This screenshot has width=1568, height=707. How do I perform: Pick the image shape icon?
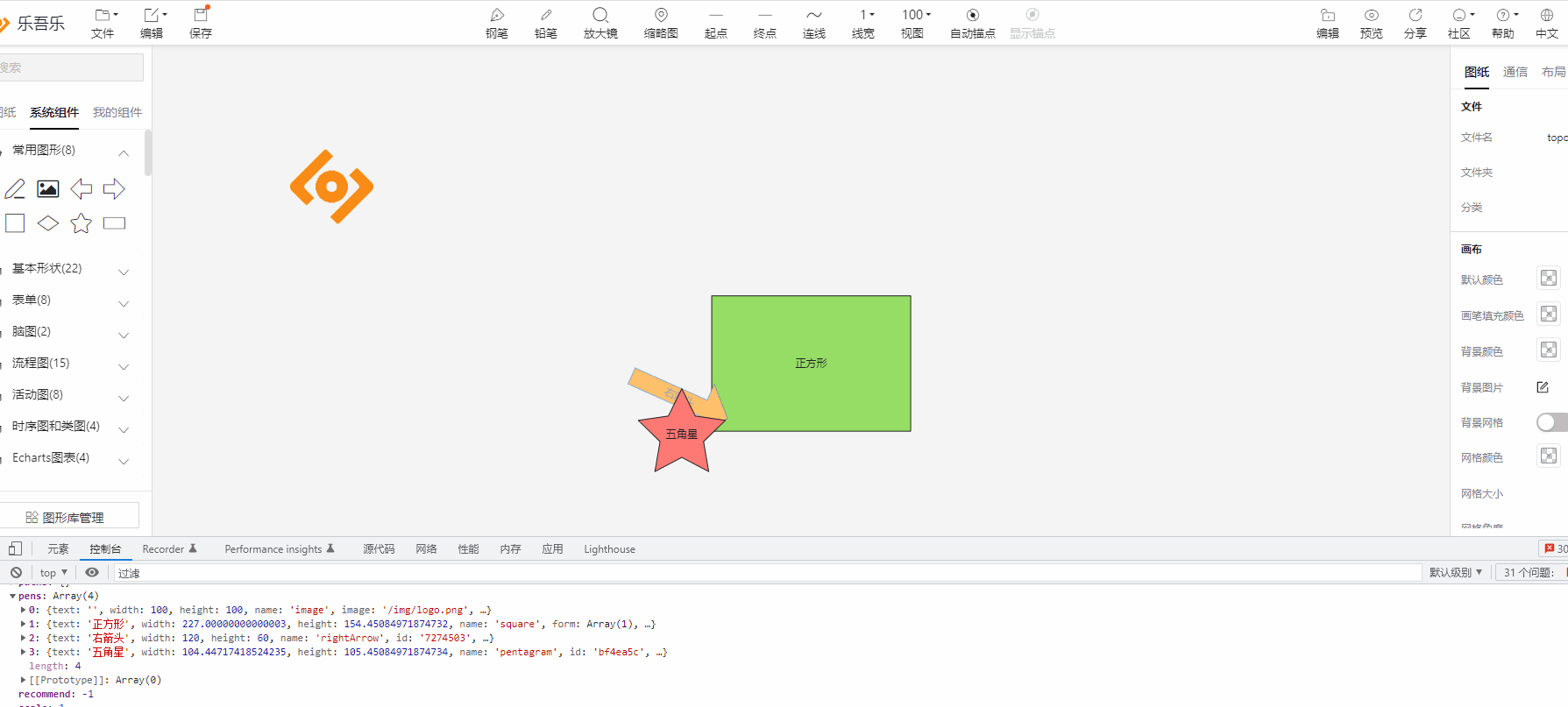(48, 188)
